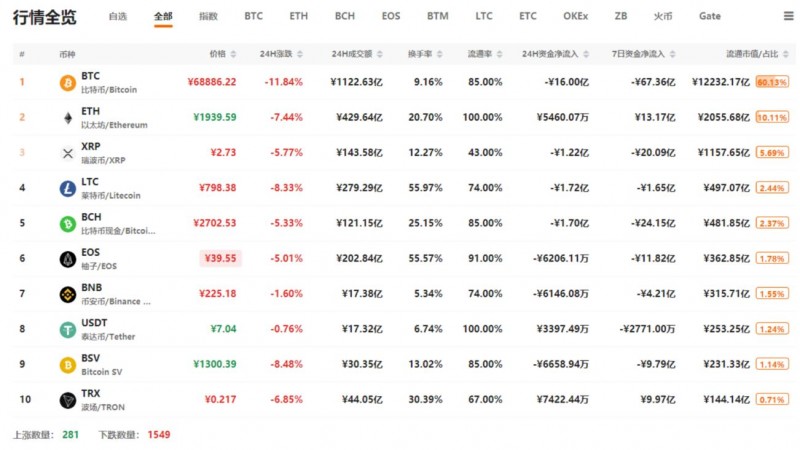Viewport: 800px width, 450px height.
Task: Click the Tether USDT icon
Action: 67,330
